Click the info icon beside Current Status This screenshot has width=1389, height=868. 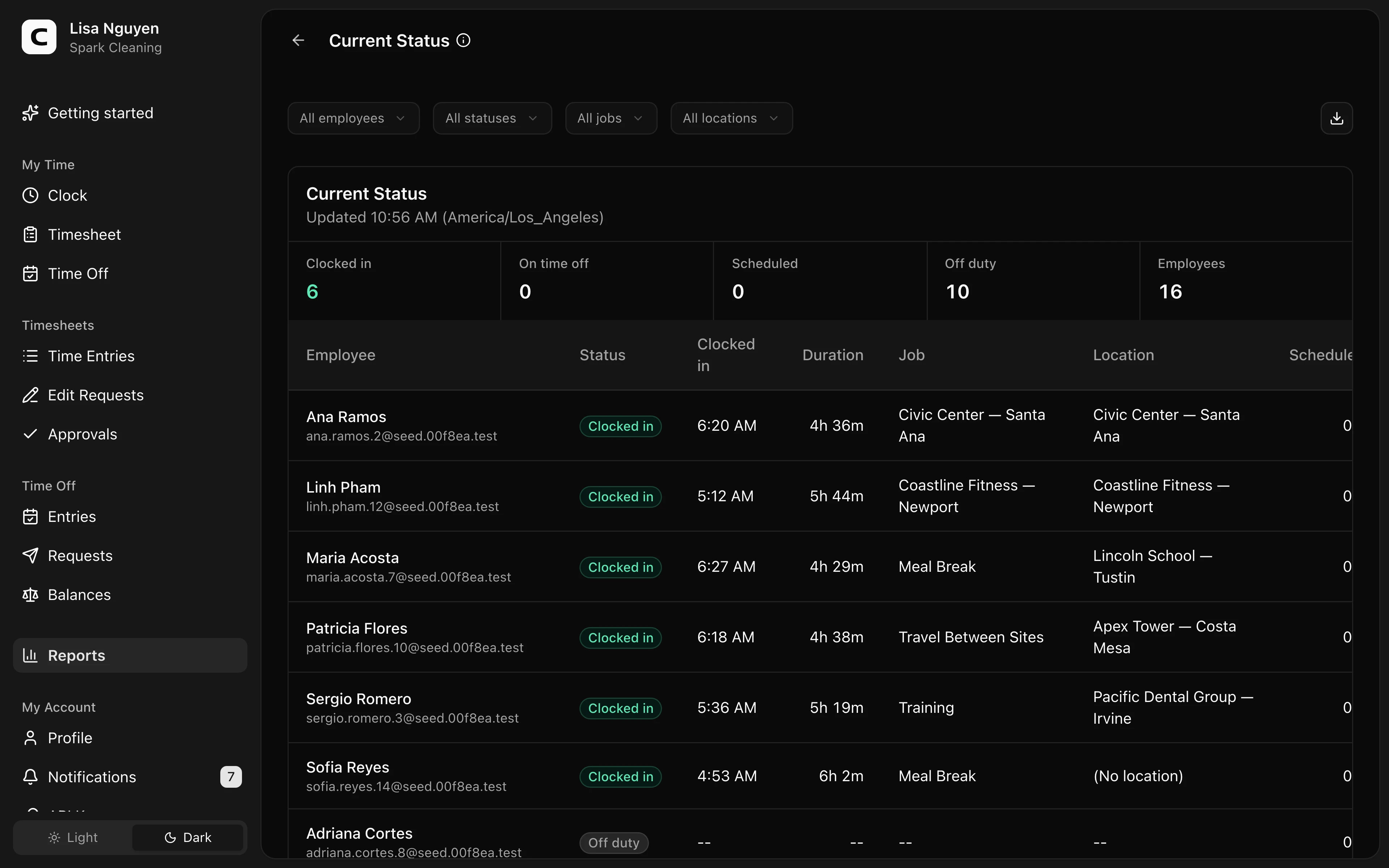click(x=463, y=40)
